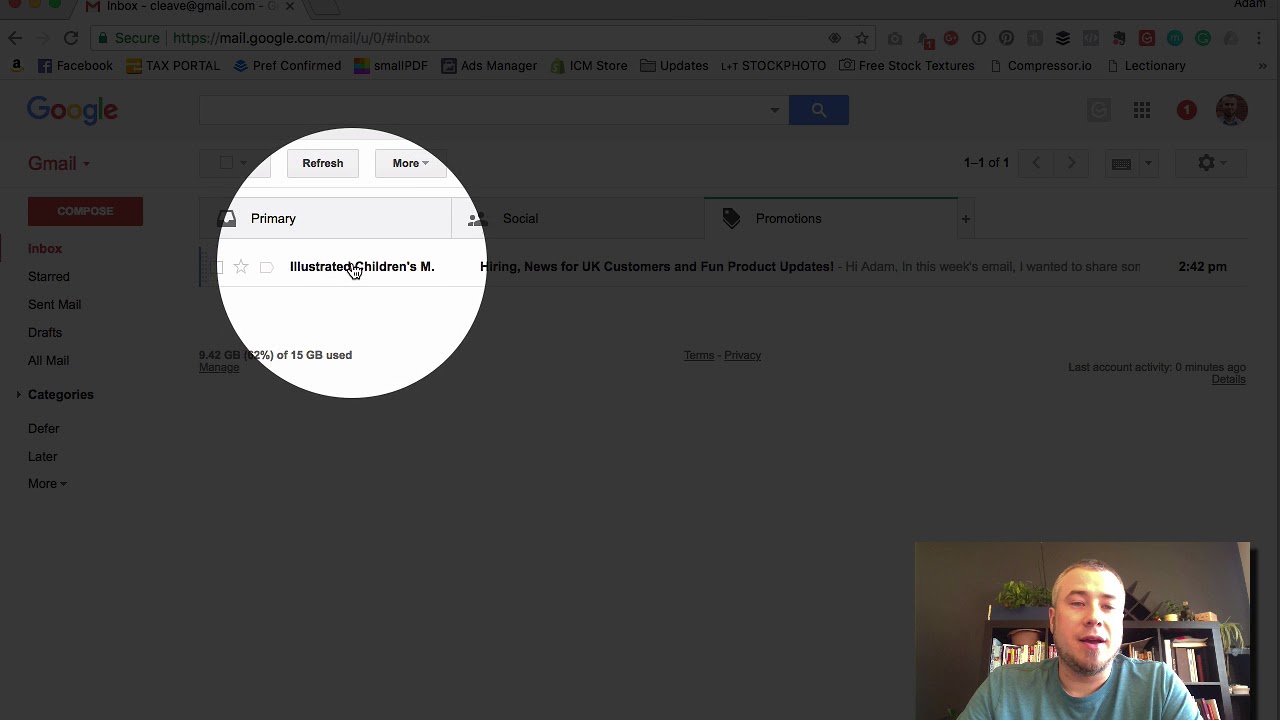Open the Terms link
1280x720 pixels.
pyautogui.click(x=699, y=355)
